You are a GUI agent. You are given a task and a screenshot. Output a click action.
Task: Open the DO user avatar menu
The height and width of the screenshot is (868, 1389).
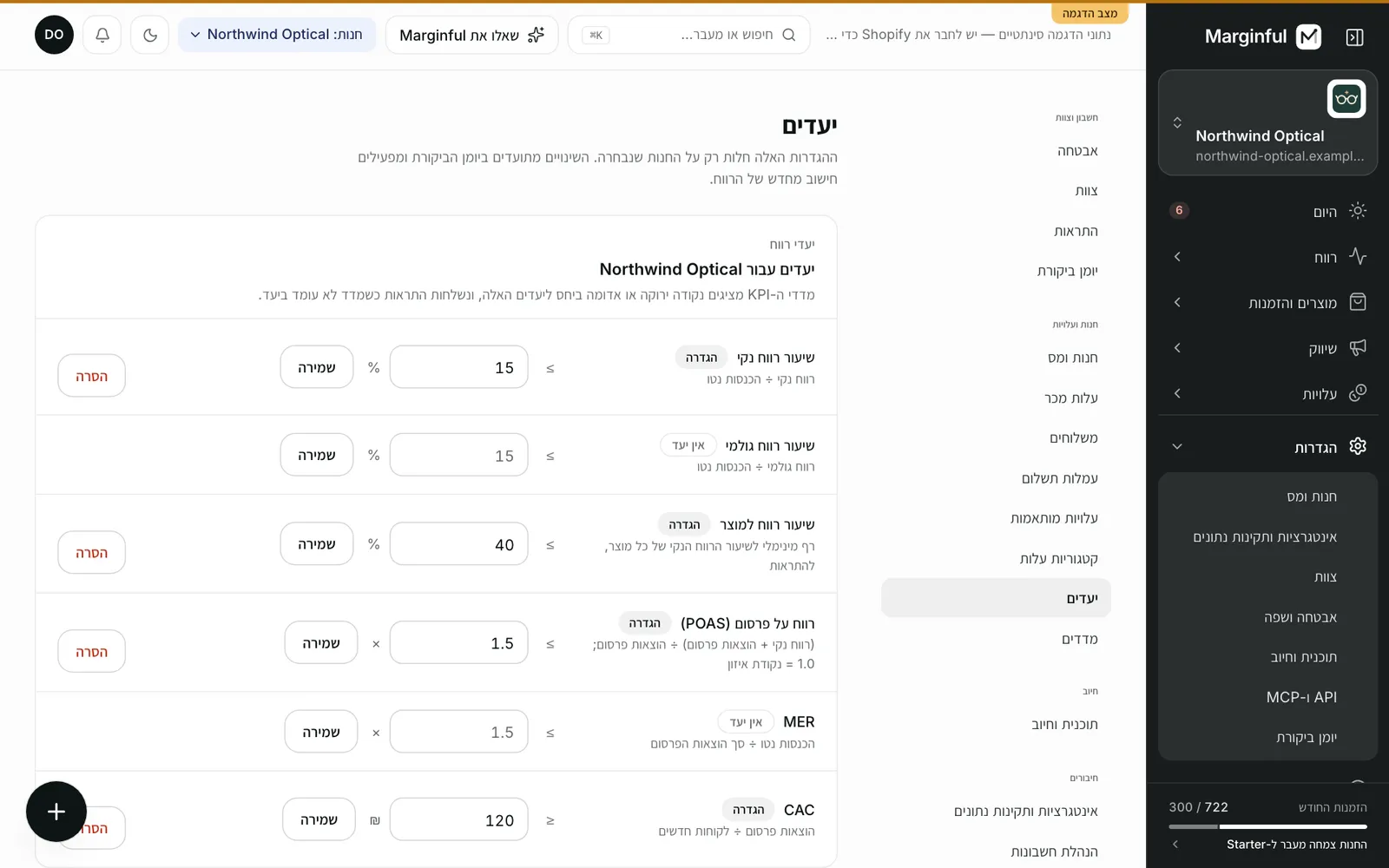pos(54,35)
